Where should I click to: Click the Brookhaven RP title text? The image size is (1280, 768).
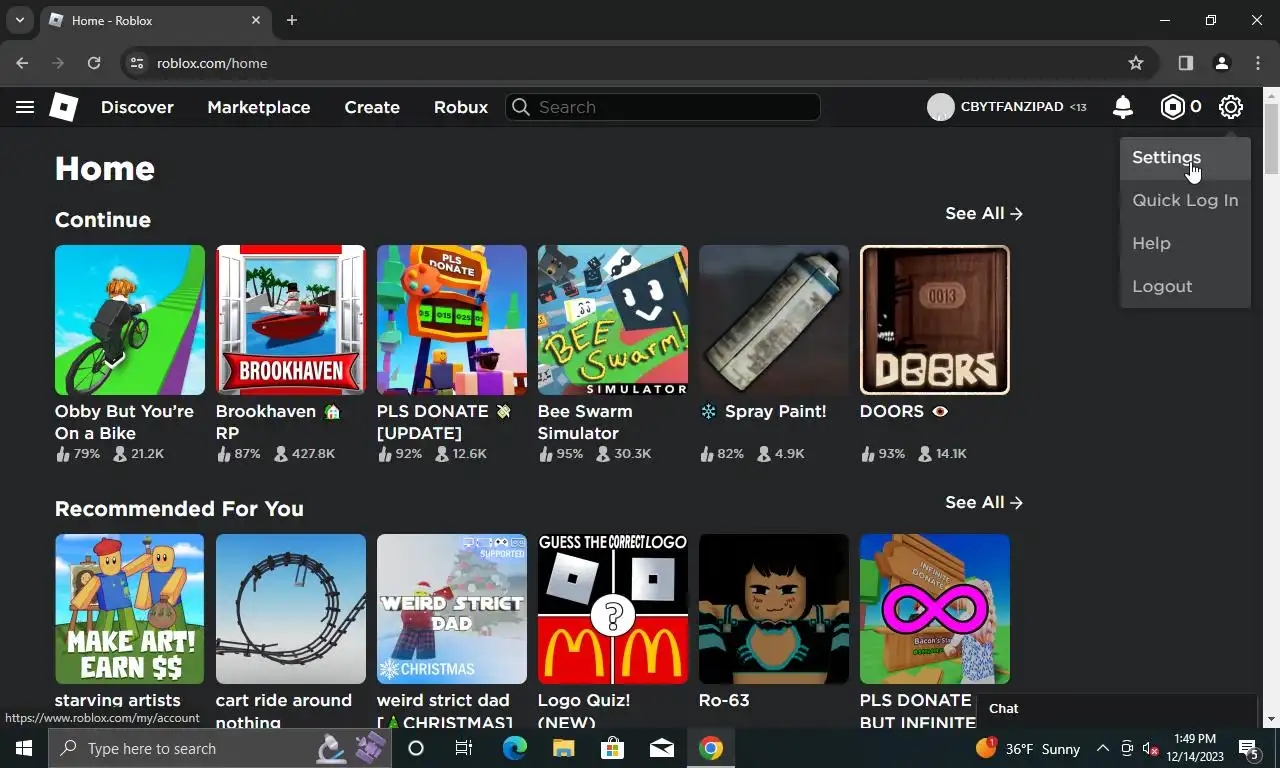pos(278,422)
